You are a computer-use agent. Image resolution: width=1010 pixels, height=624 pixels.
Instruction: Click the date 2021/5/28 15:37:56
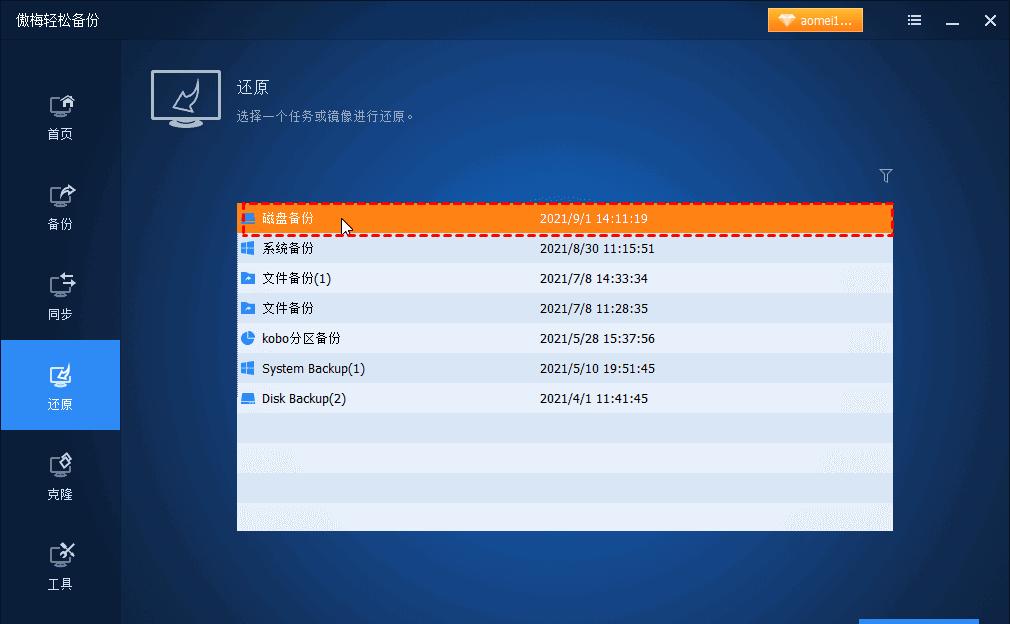[596, 339]
